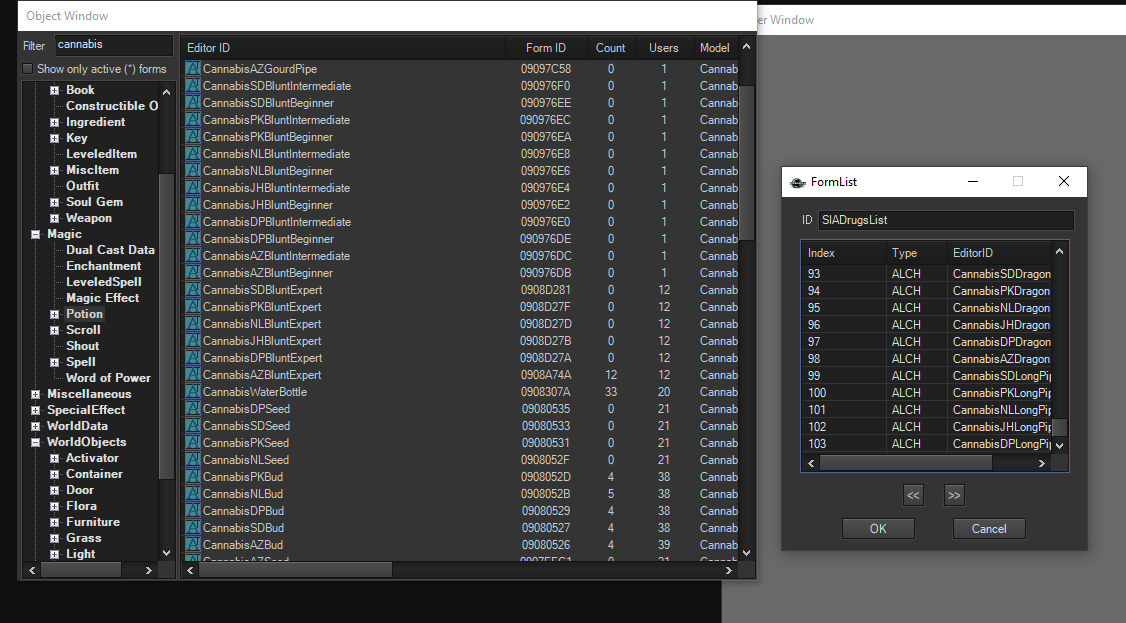Viewport: 1126px width, 623px height.
Task: Select the Outfit tree item
Action: click(x=83, y=186)
